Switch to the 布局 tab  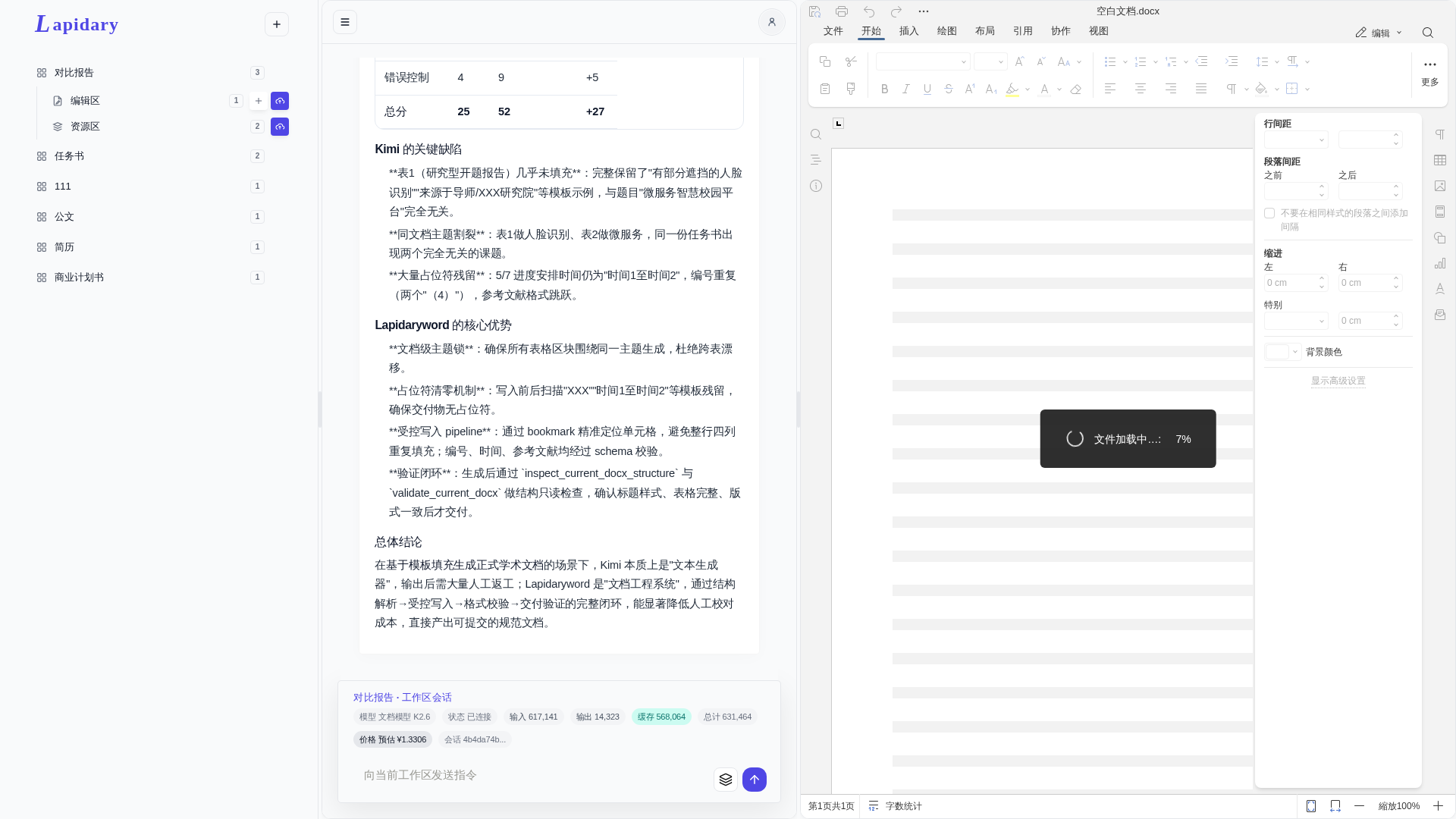coord(985,31)
